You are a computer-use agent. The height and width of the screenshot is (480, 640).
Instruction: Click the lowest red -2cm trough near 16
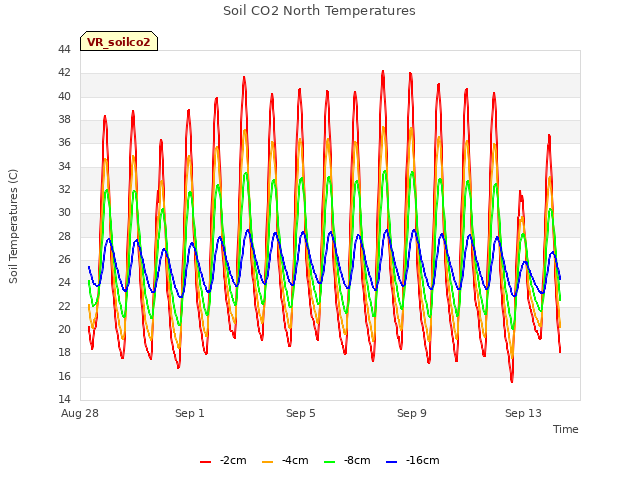click(512, 381)
